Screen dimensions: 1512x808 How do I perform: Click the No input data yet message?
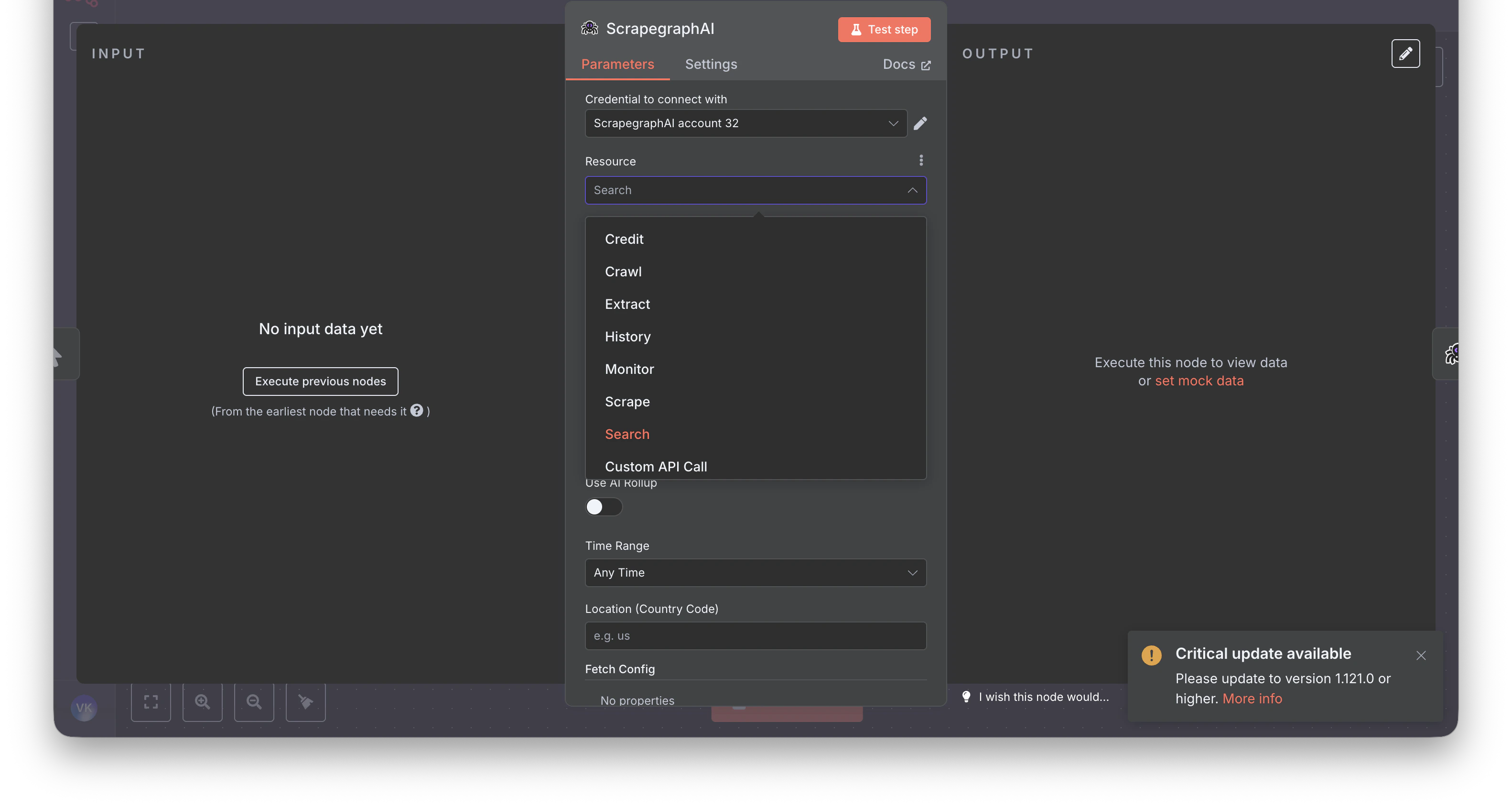tap(321, 329)
